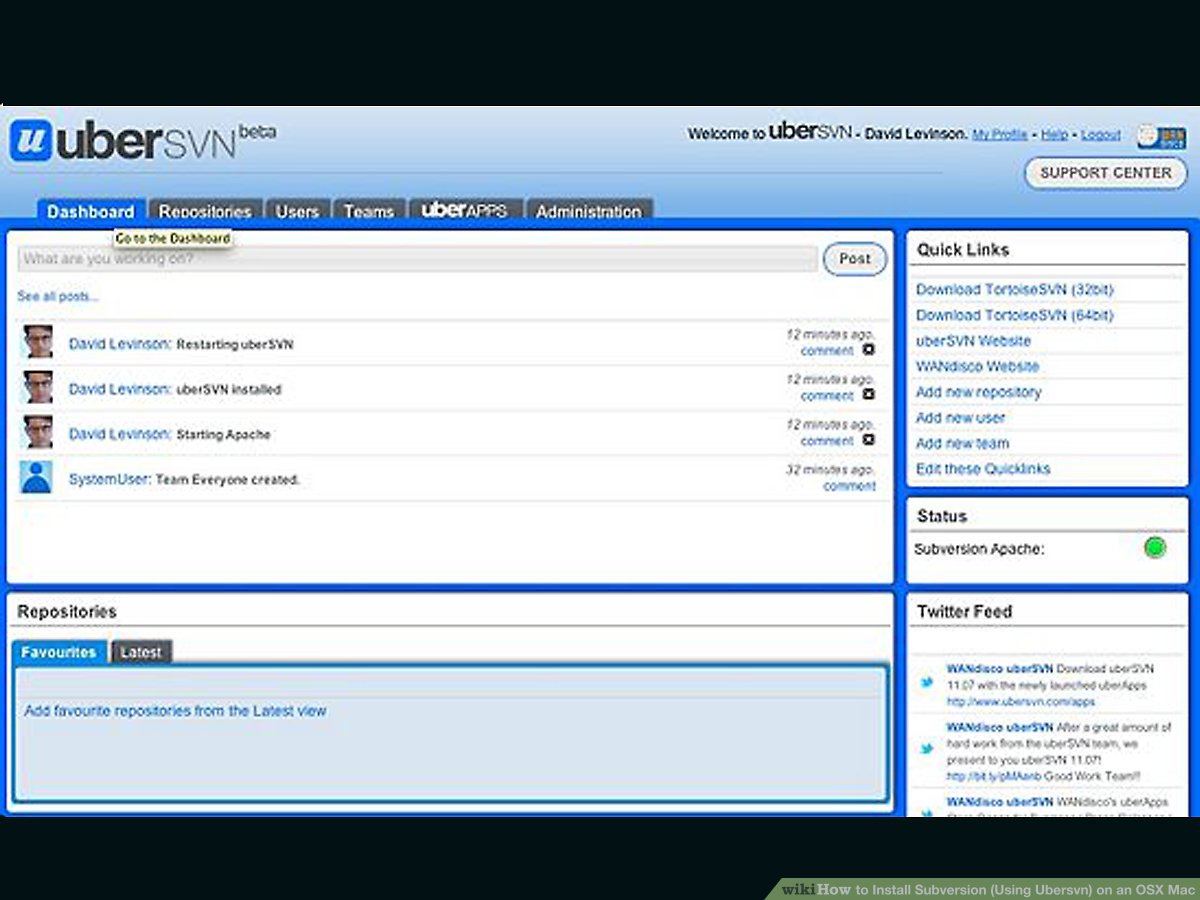Image resolution: width=1200 pixels, height=900 pixels.
Task: Click the uberSVN logo icon
Action: pos(31,140)
